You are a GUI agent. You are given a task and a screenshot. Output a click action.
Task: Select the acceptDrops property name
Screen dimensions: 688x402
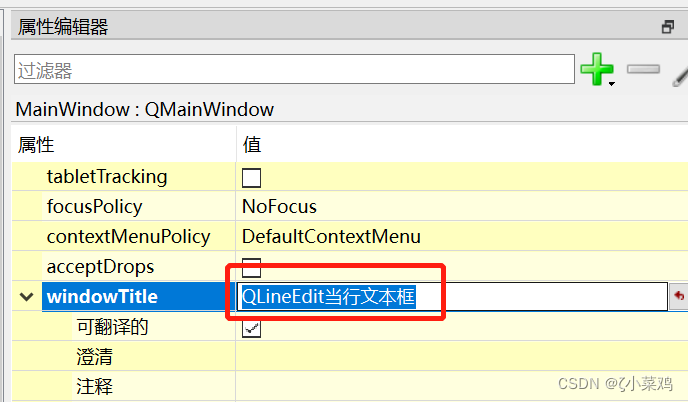click(100, 266)
